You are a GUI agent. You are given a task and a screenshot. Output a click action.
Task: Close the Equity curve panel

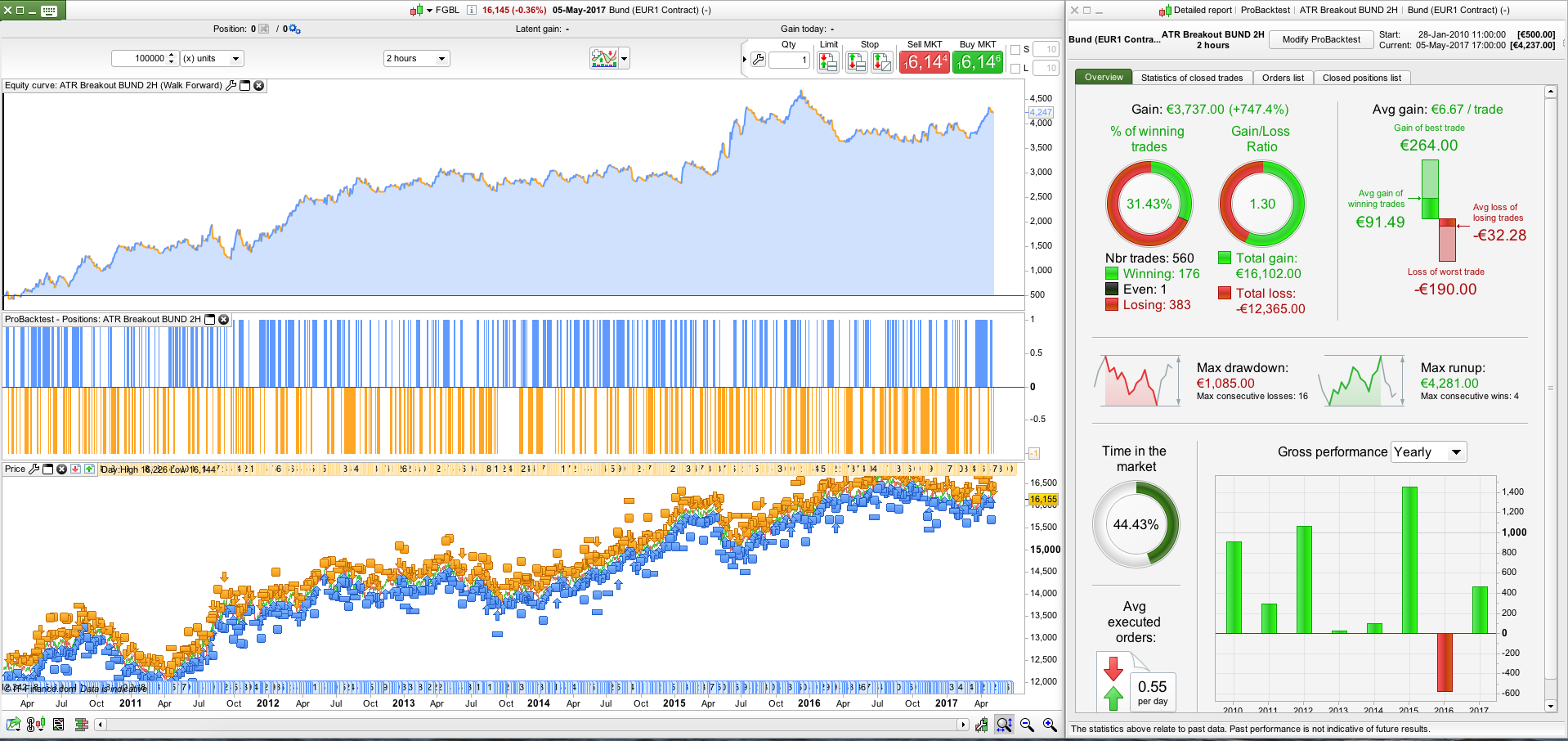pyautogui.click(x=259, y=85)
